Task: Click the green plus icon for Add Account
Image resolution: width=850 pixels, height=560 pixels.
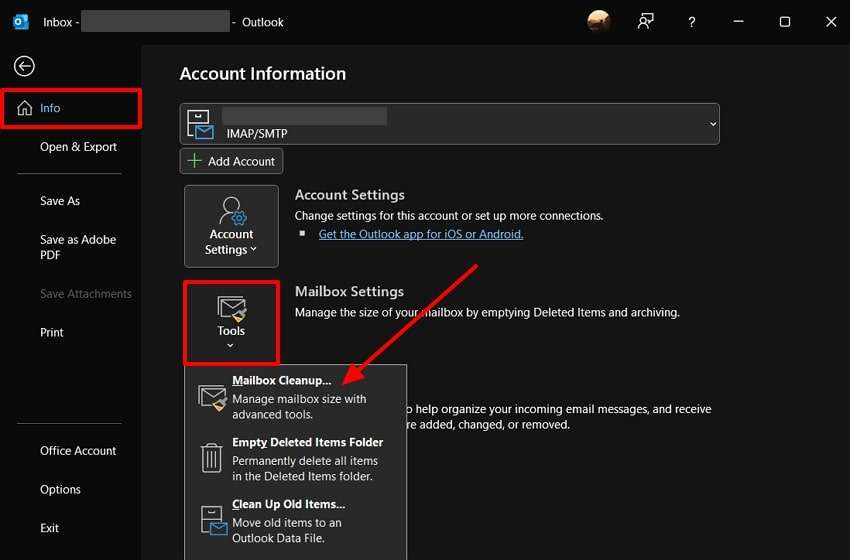Action: tap(194, 161)
